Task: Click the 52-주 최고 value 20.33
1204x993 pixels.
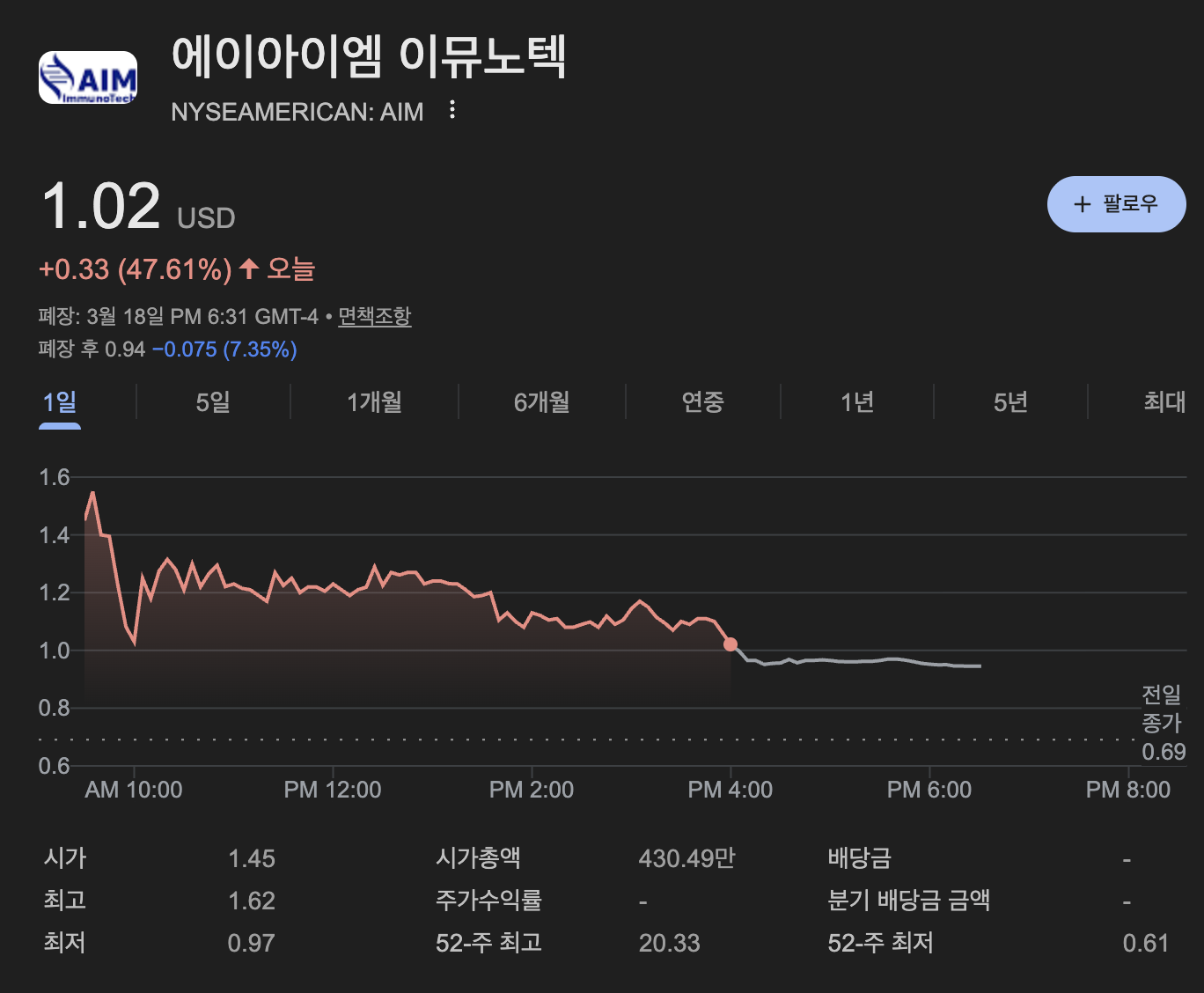Action: click(x=669, y=943)
